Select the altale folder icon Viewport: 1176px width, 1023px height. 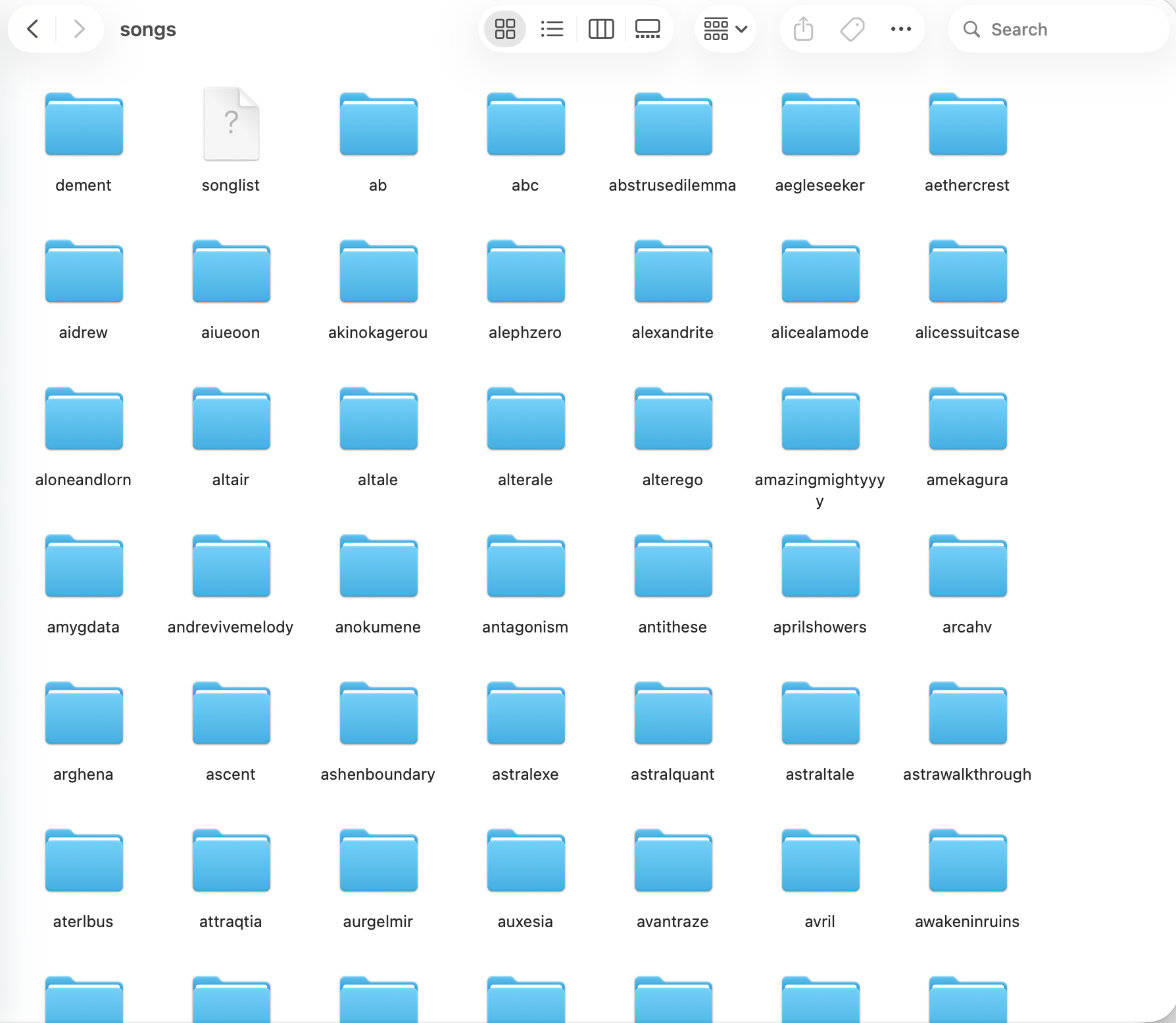click(x=379, y=419)
